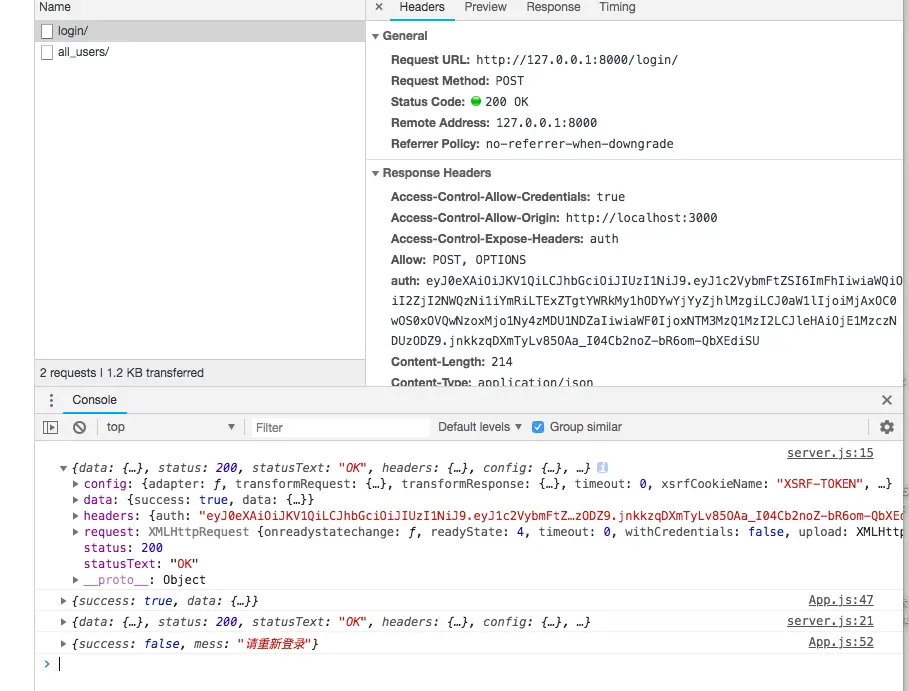Switch to the Preview tab
This screenshot has height=691, width=909.
click(x=485, y=8)
